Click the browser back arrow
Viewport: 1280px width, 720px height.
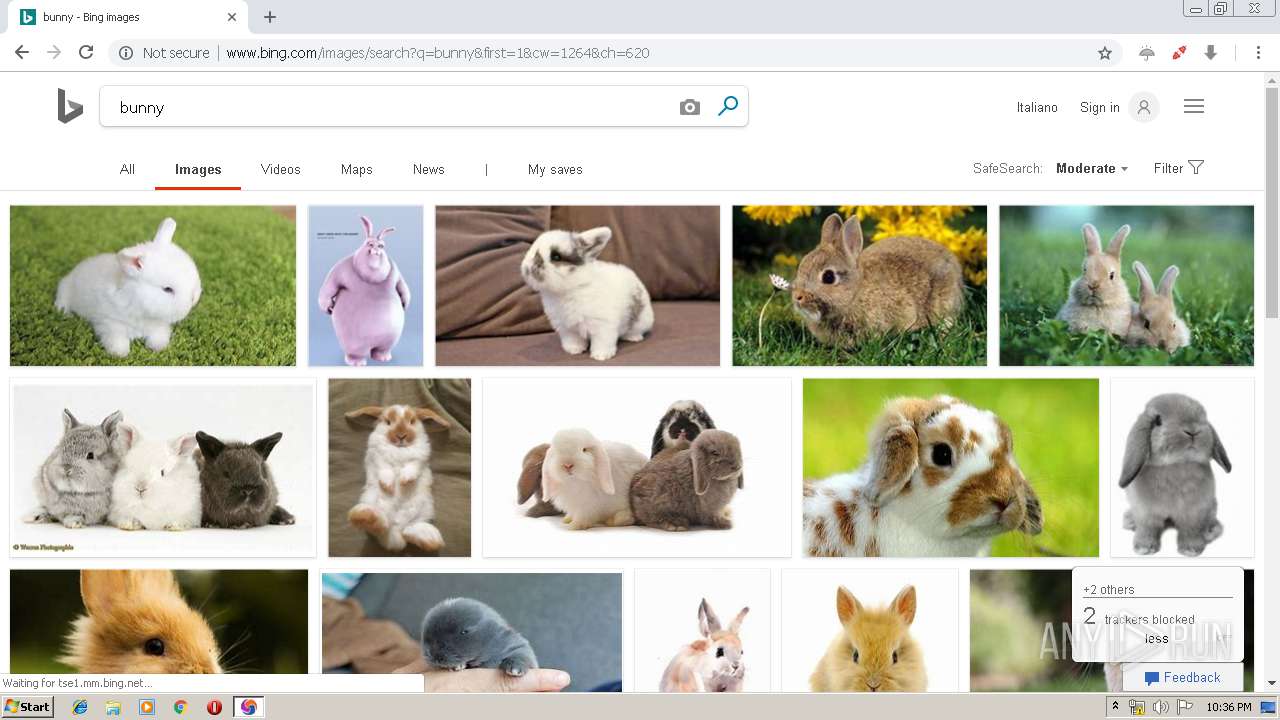coord(22,53)
